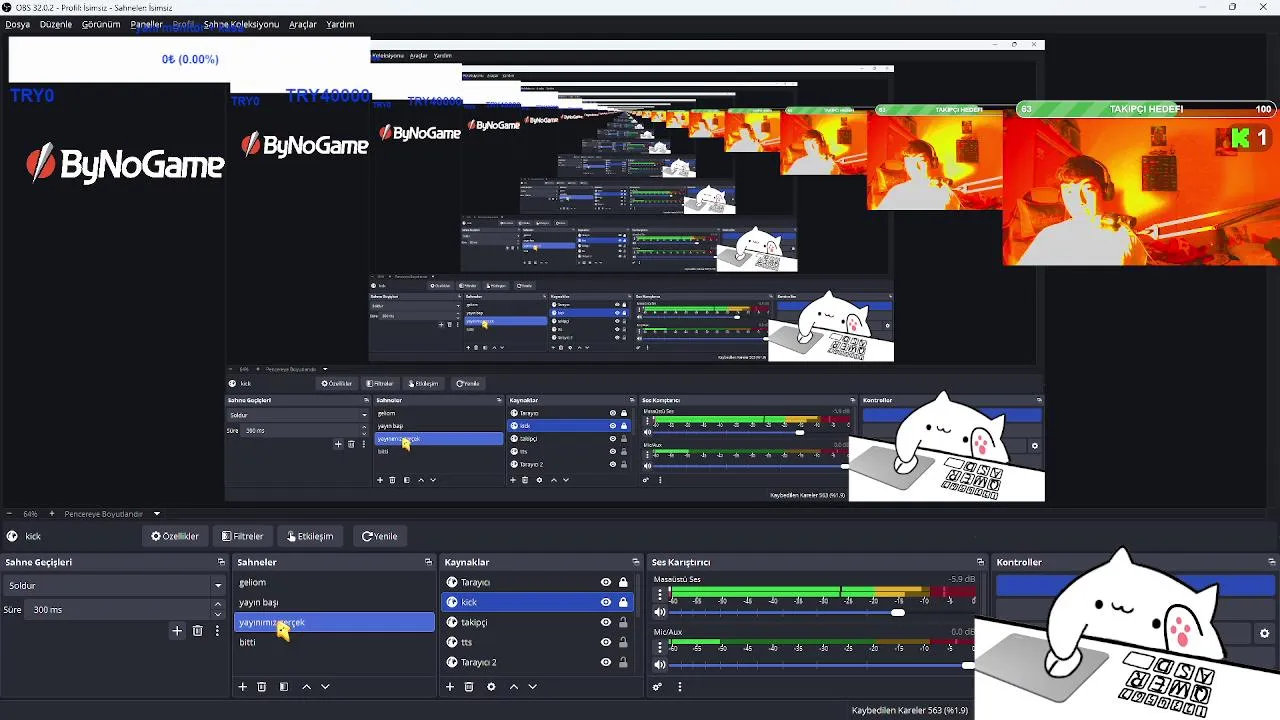Image resolution: width=1280 pixels, height=720 pixels.
Task: Lock the tts source with its lock icon
Action: 623,642
